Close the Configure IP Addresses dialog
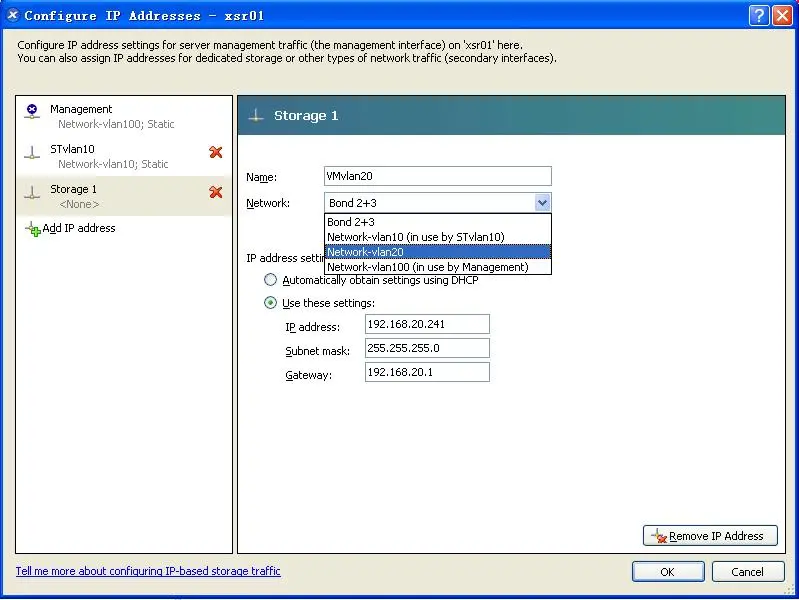The image size is (799, 600). point(782,15)
